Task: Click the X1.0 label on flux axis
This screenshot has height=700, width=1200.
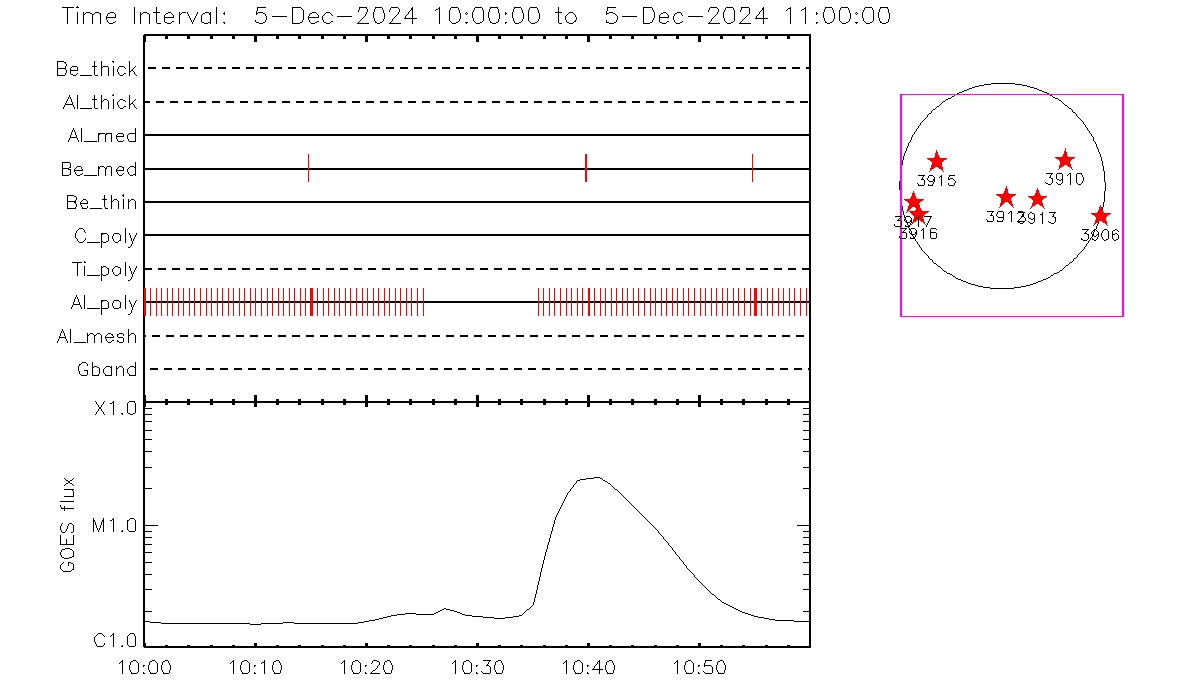Action: pos(115,410)
